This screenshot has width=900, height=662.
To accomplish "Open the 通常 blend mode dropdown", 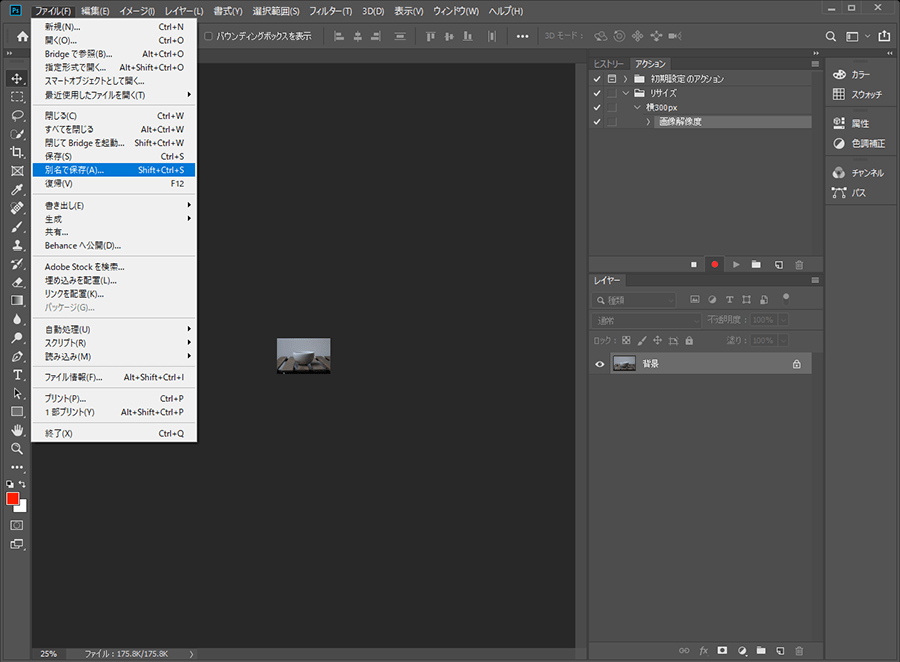I will [x=647, y=320].
